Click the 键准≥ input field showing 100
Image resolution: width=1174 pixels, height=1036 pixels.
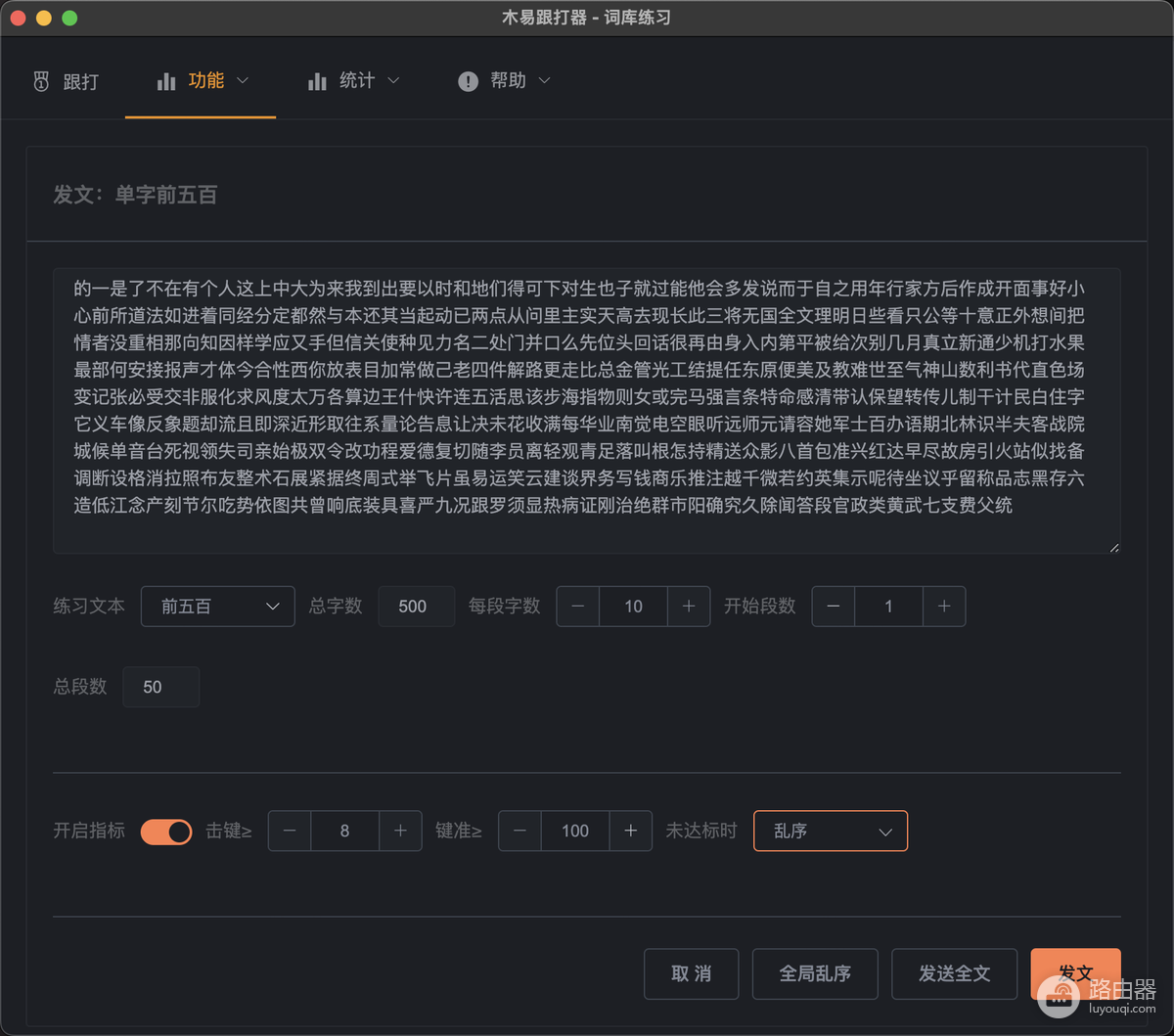[575, 832]
